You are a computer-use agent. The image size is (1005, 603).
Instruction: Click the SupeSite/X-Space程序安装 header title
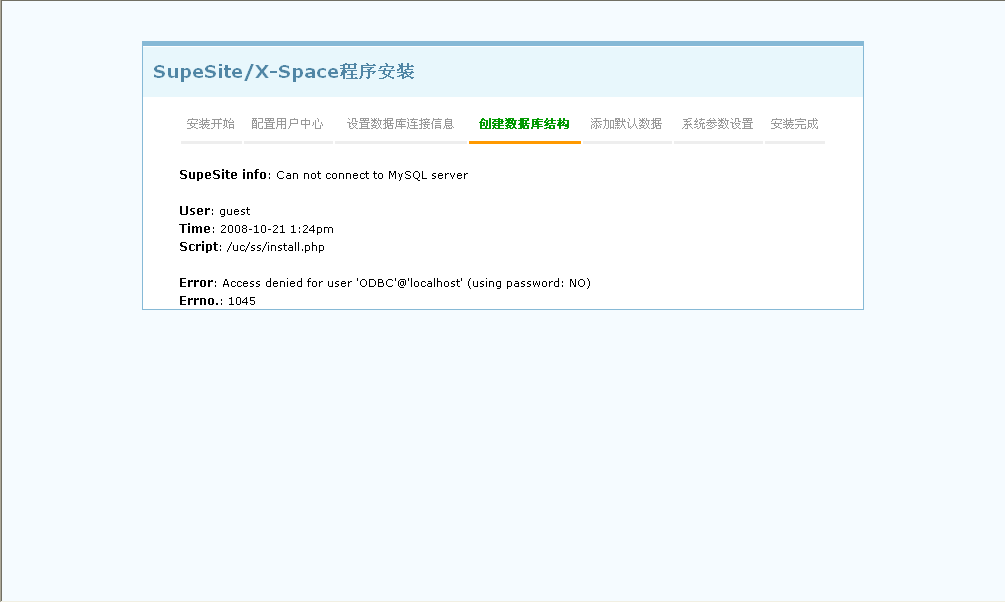[284, 72]
